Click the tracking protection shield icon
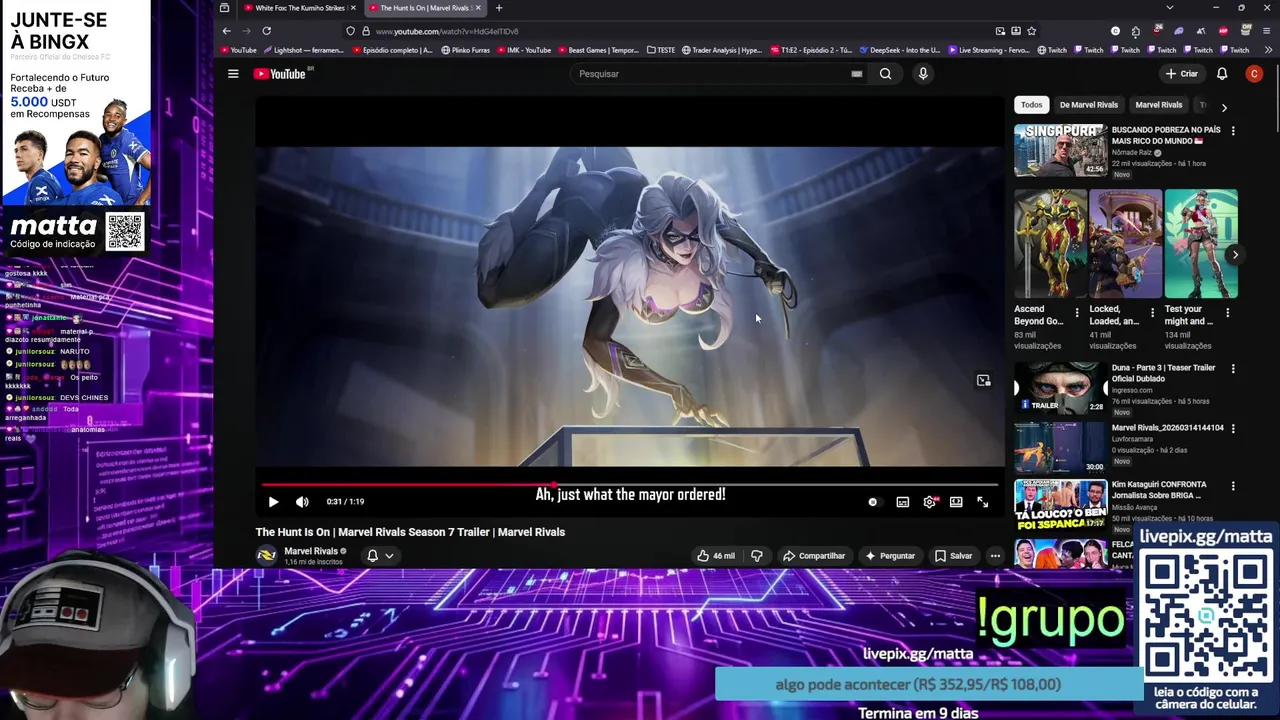Screen dimensions: 1280x720 (351, 31)
